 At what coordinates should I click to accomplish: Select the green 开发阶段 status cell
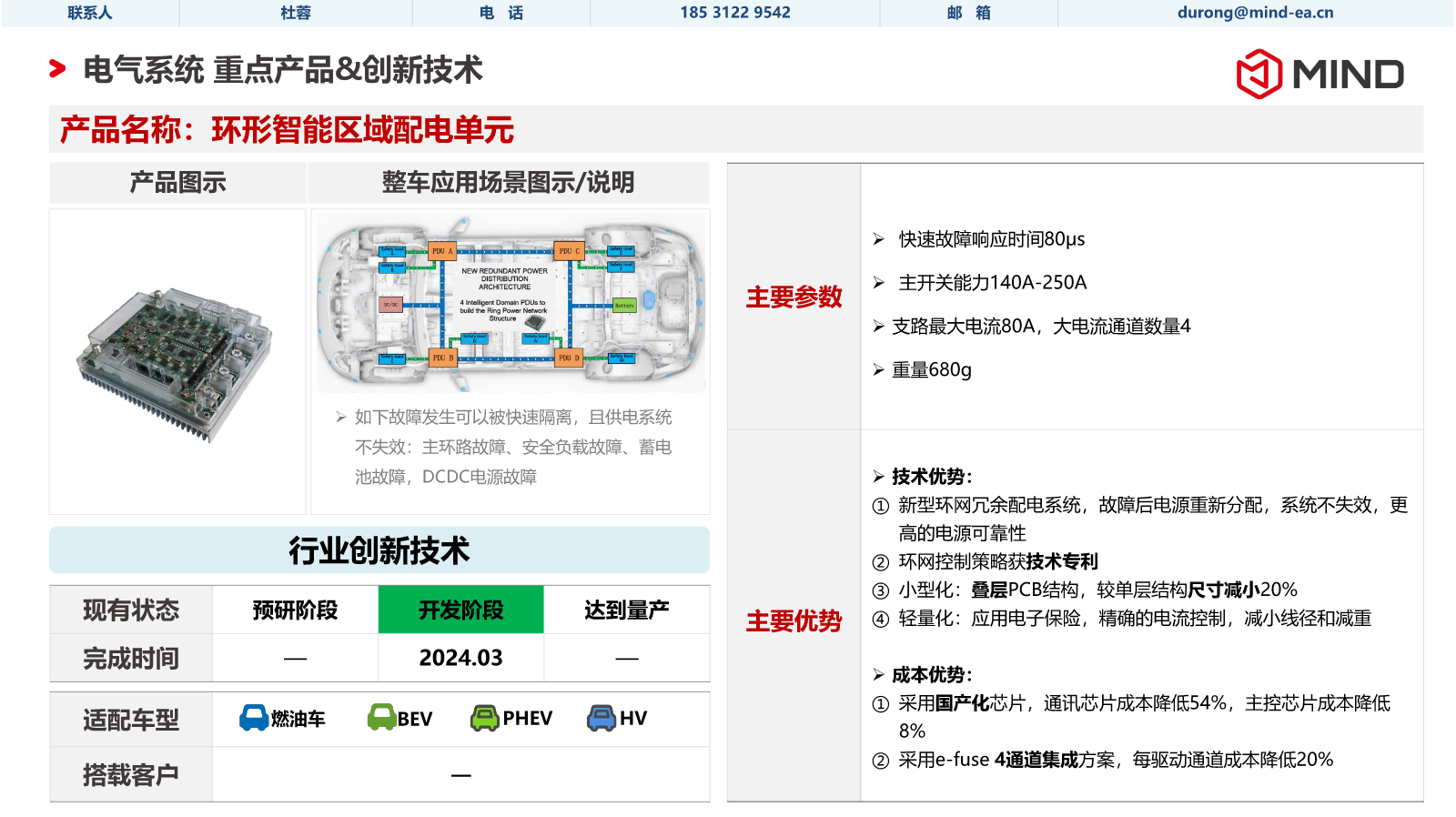(x=460, y=610)
